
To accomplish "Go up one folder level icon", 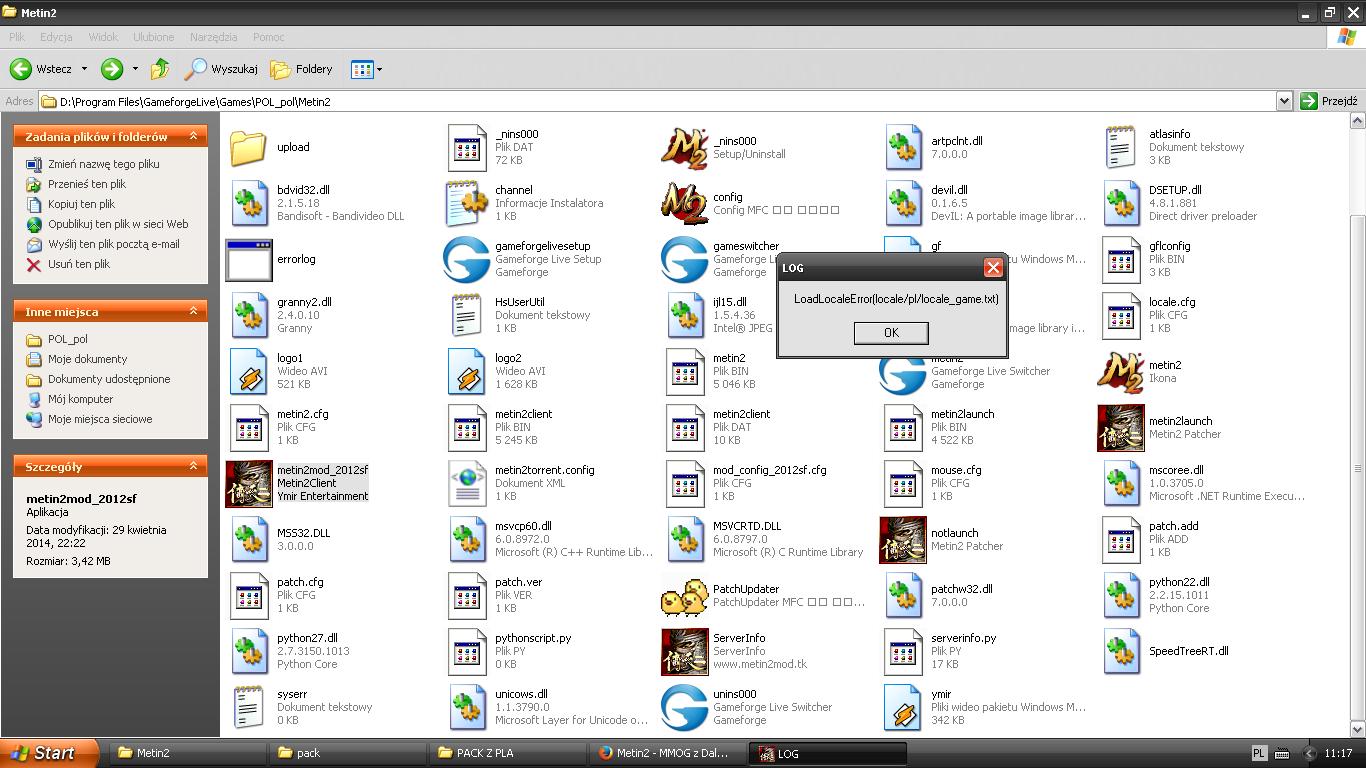I will [160, 69].
